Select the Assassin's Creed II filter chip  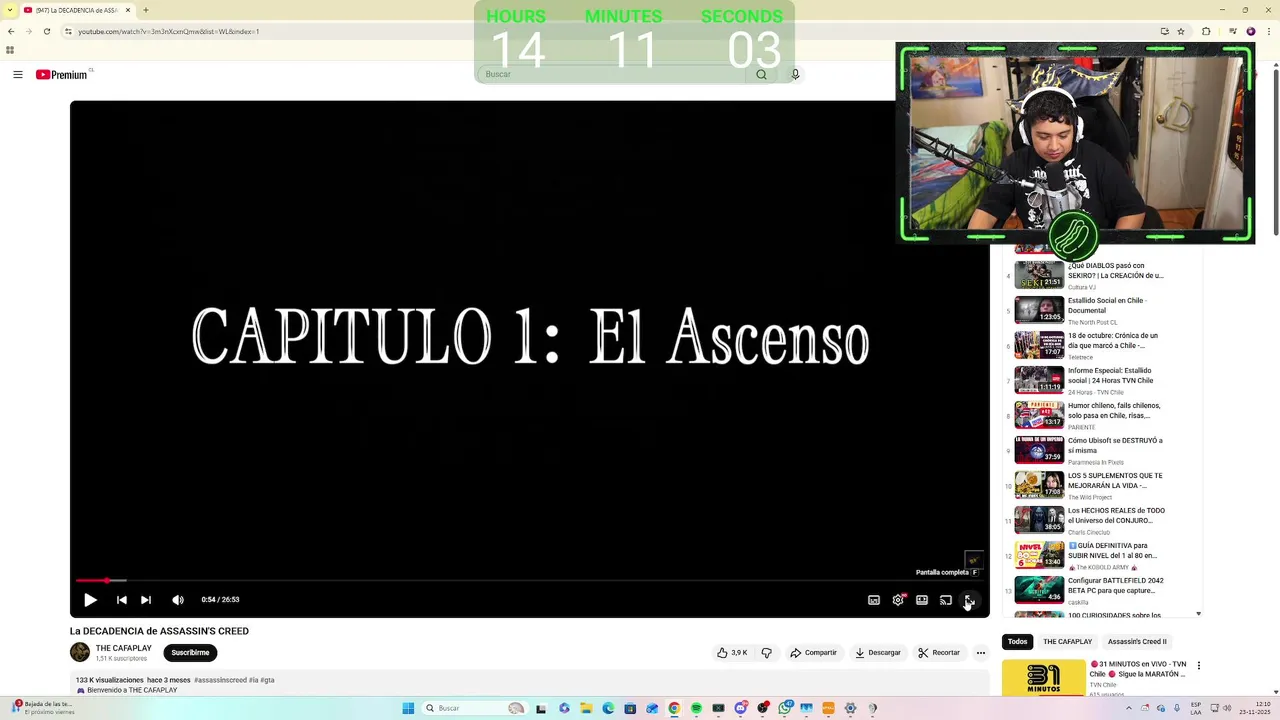1137,642
